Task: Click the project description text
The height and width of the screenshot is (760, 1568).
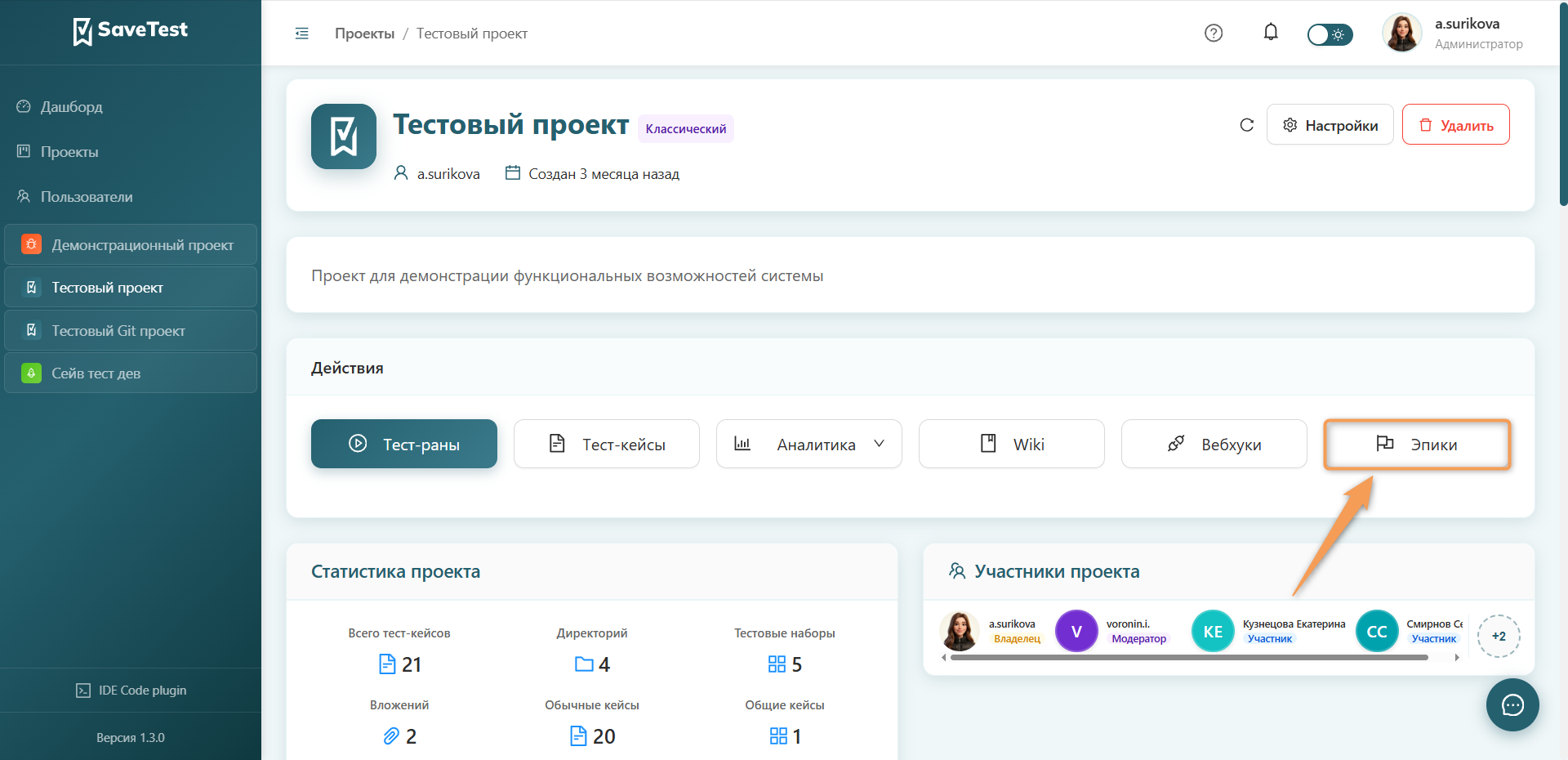Action: pos(567,276)
